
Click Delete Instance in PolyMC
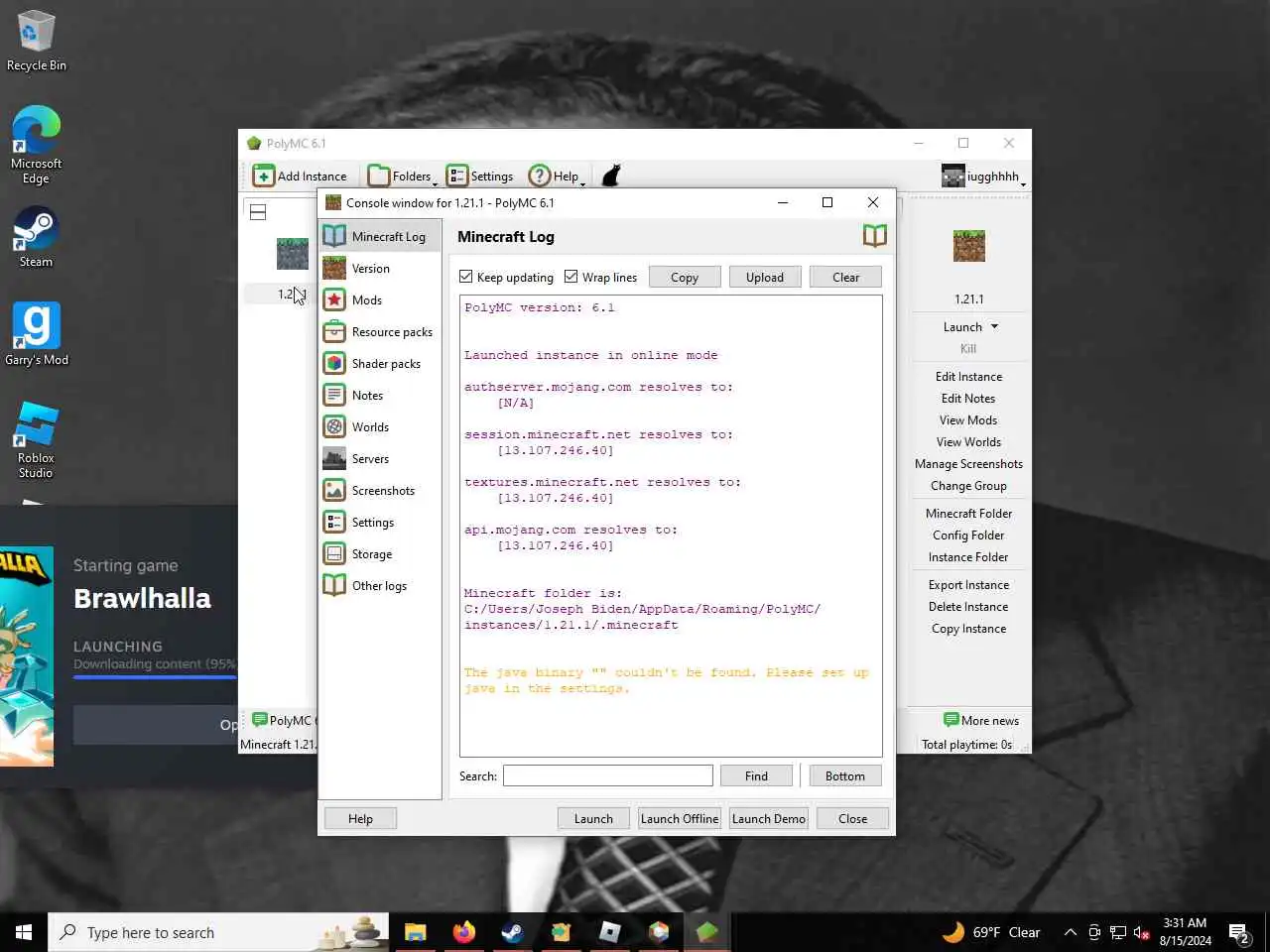tap(968, 607)
